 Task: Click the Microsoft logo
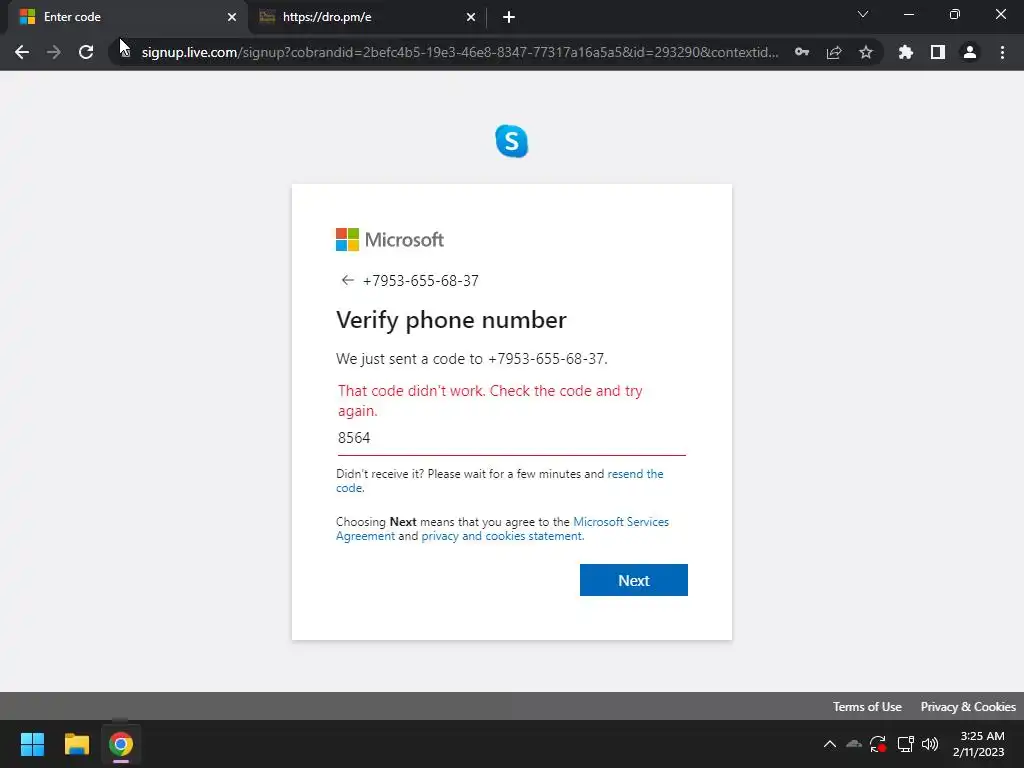tap(390, 240)
